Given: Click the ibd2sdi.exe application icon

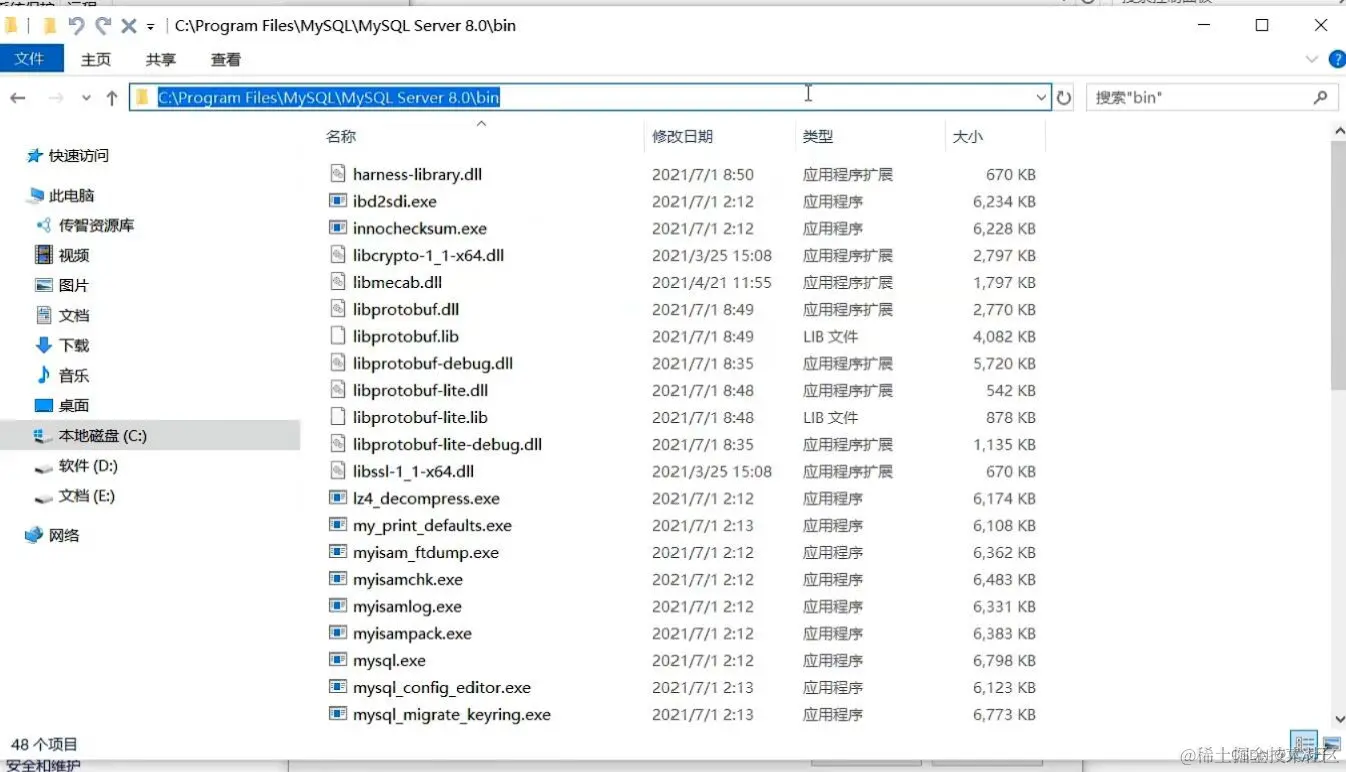Looking at the screenshot, I should click(x=337, y=201).
